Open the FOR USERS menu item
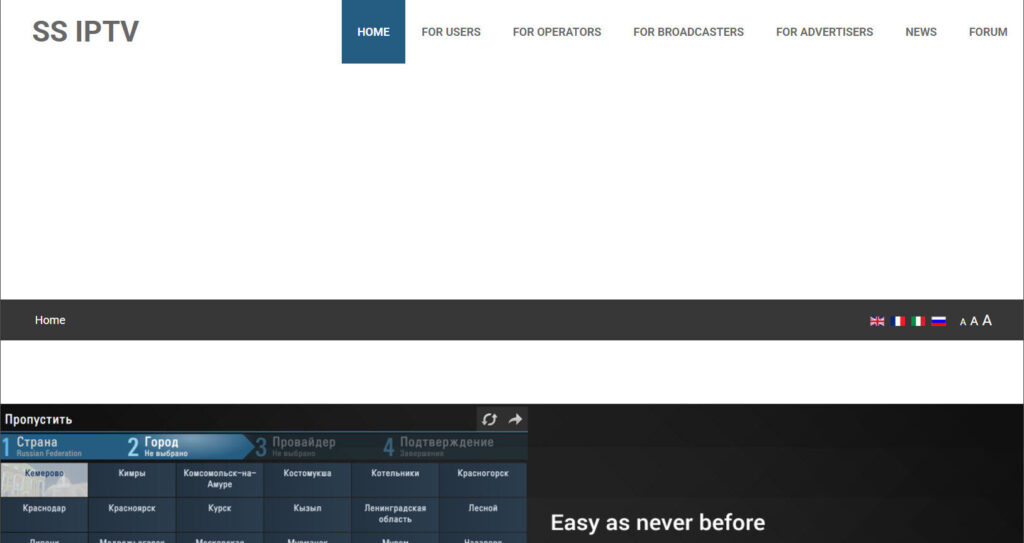1024x543 pixels. pyautogui.click(x=451, y=31)
